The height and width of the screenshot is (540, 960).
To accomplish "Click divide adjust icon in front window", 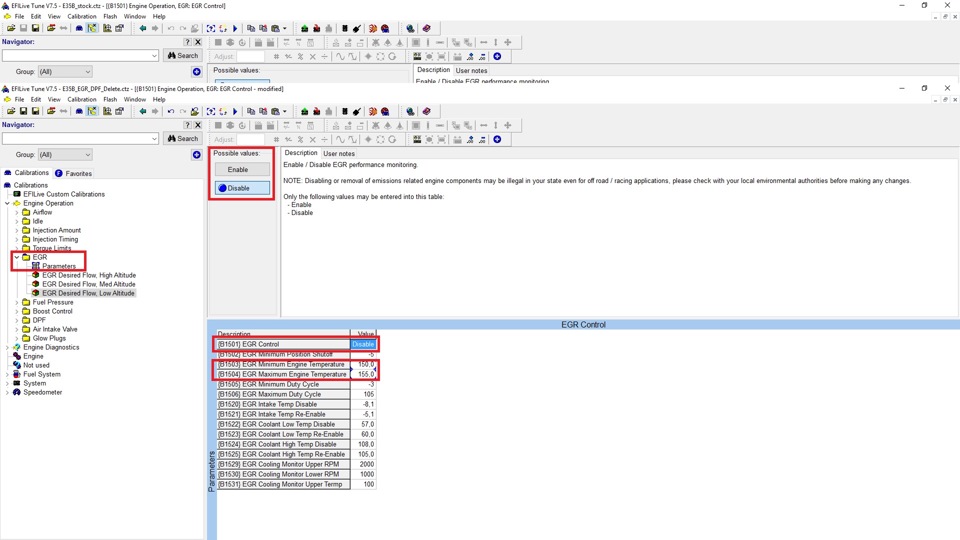I will (x=324, y=140).
